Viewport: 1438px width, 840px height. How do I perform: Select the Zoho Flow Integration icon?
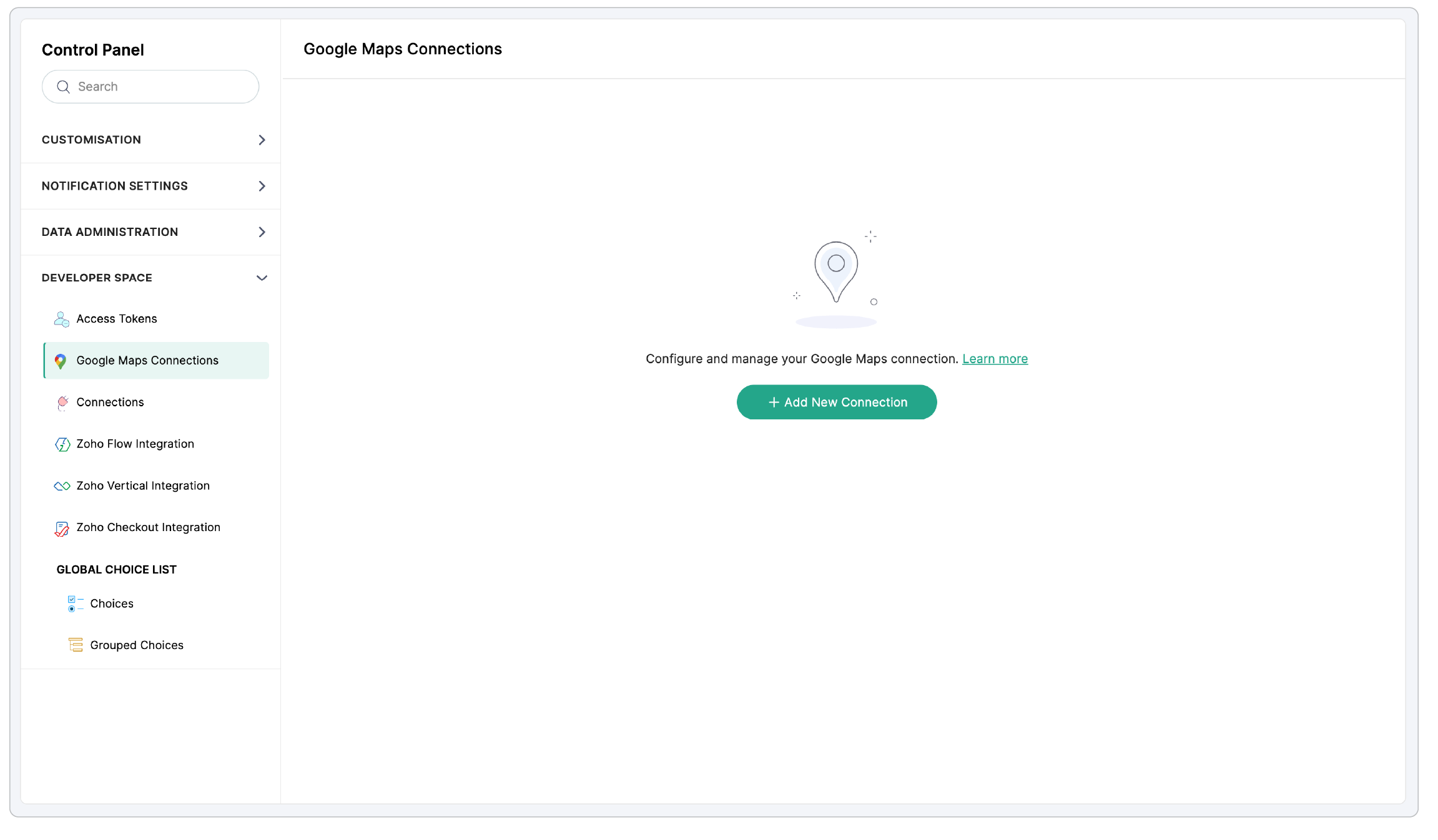(62, 444)
